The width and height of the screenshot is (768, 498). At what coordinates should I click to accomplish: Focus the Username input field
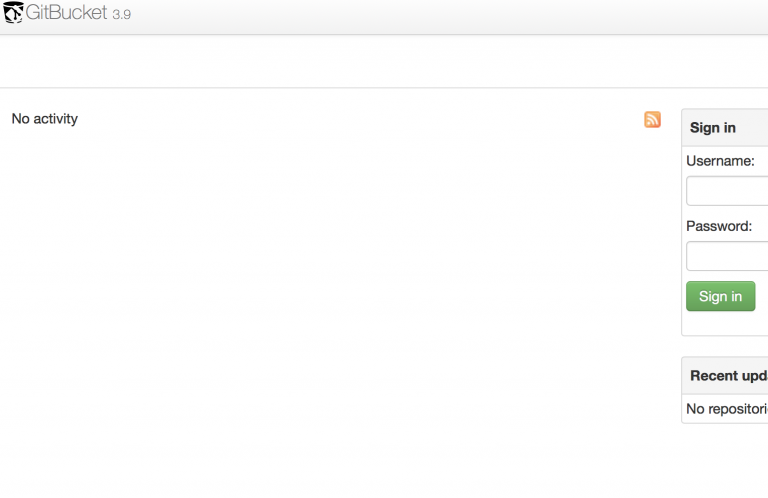pyautogui.click(x=727, y=191)
